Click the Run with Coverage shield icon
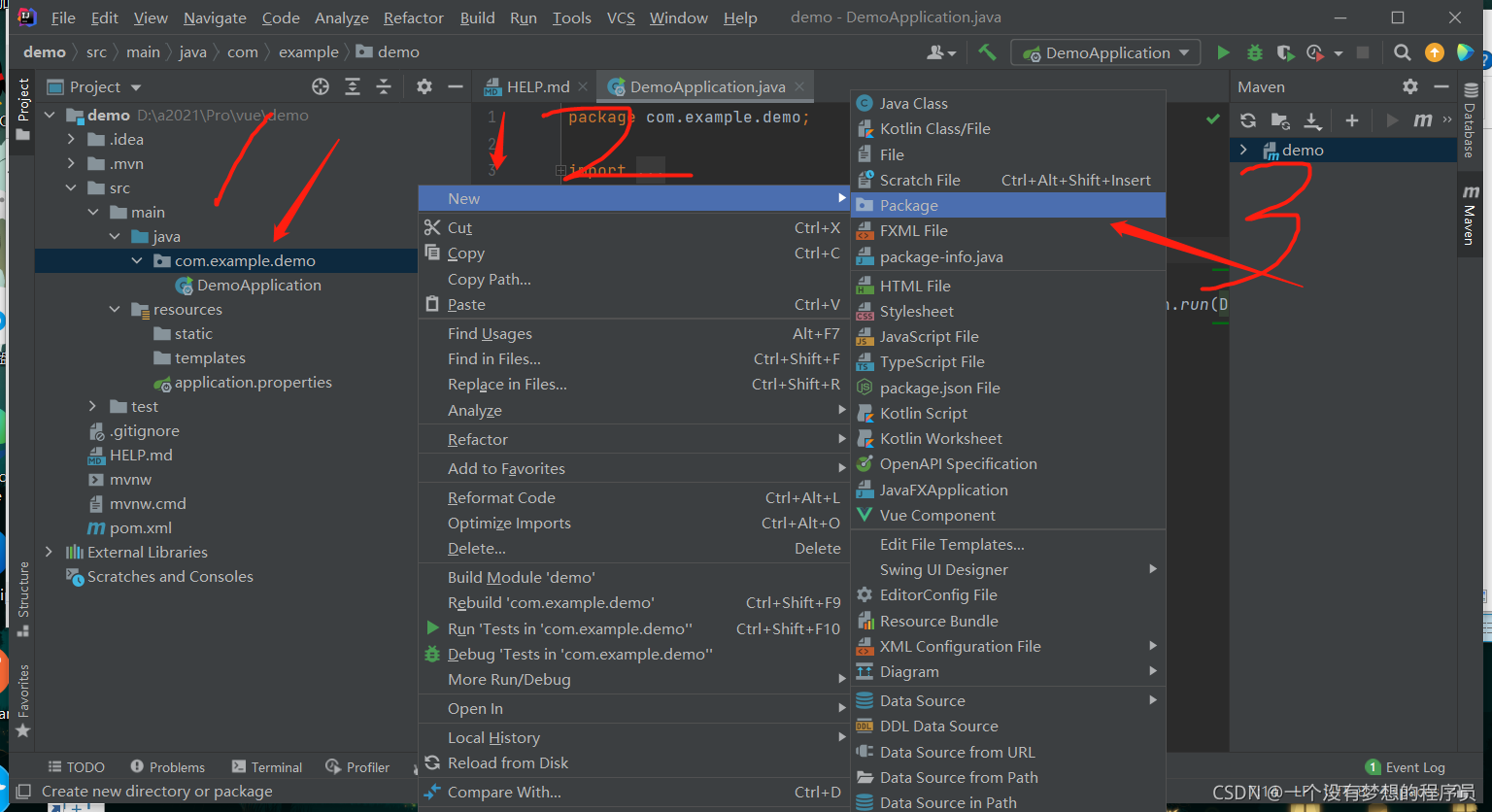Screen dimensions: 1492x812 point(1285,52)
